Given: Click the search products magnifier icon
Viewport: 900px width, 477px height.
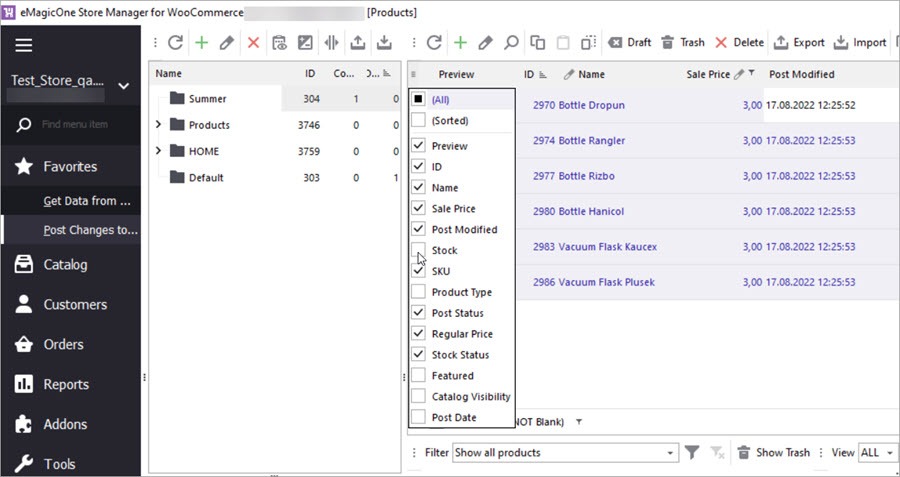Looking at the screenshot, I should pyautogui.click(x=511, y=43).
